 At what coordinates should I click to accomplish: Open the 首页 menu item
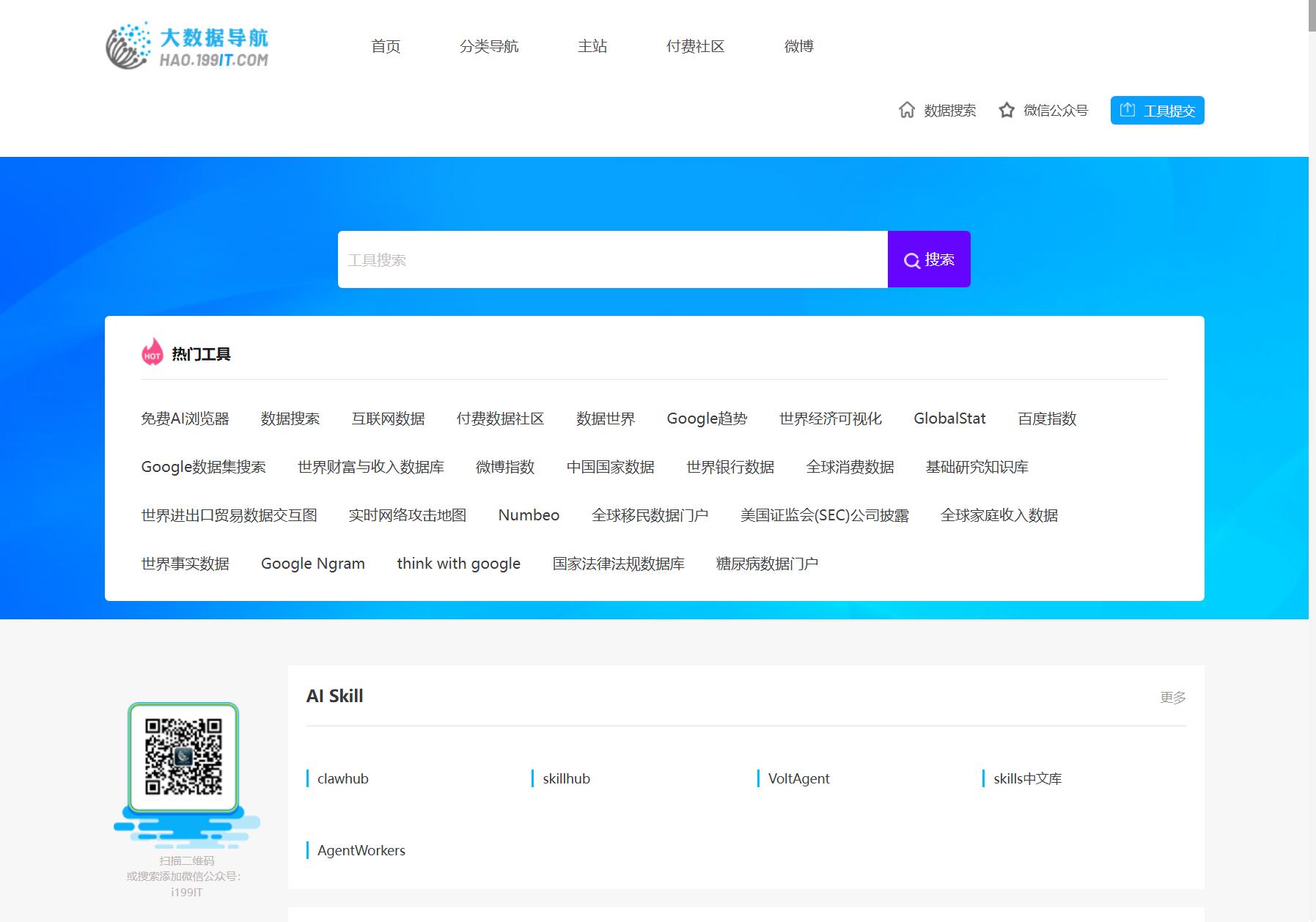click(x=386, y=46)
